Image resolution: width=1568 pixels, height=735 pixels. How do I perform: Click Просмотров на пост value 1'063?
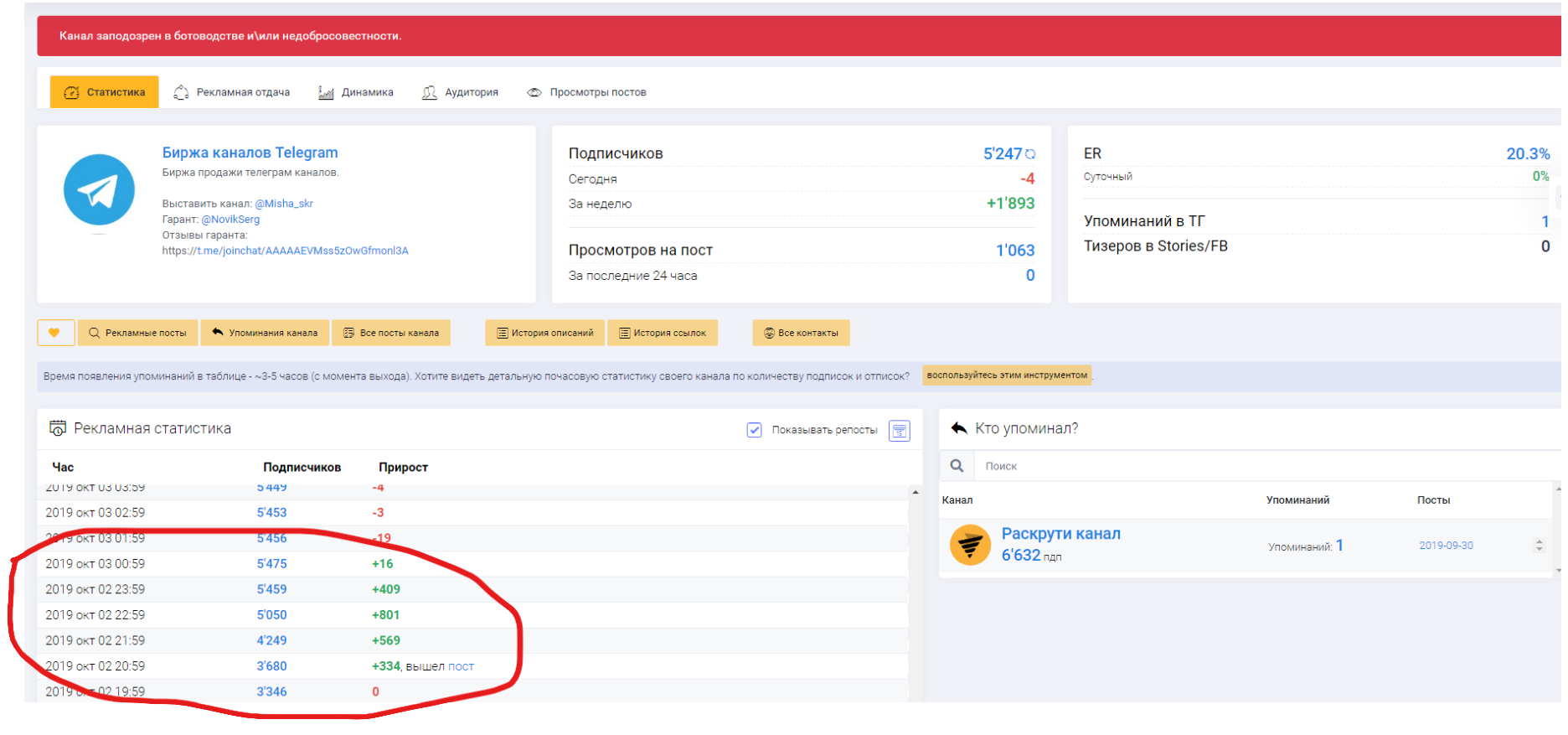tap(1015, 250)
